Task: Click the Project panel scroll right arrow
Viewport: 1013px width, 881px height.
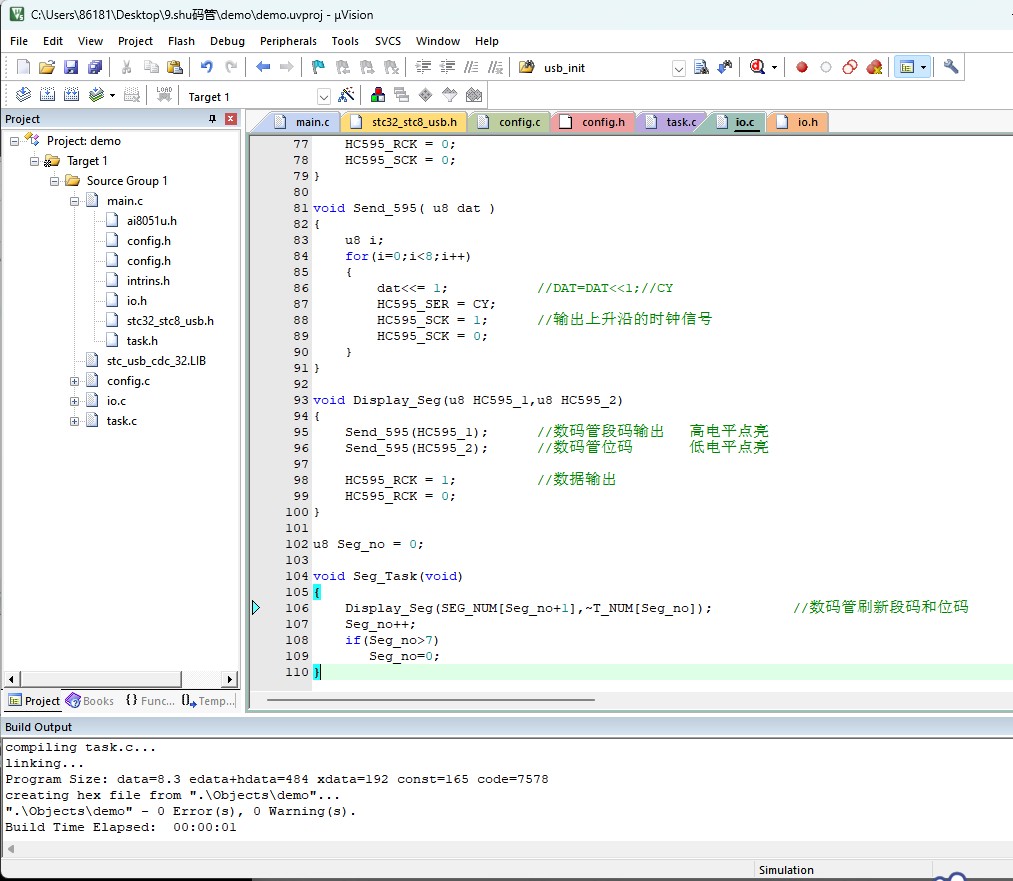Action: point(230,679)
